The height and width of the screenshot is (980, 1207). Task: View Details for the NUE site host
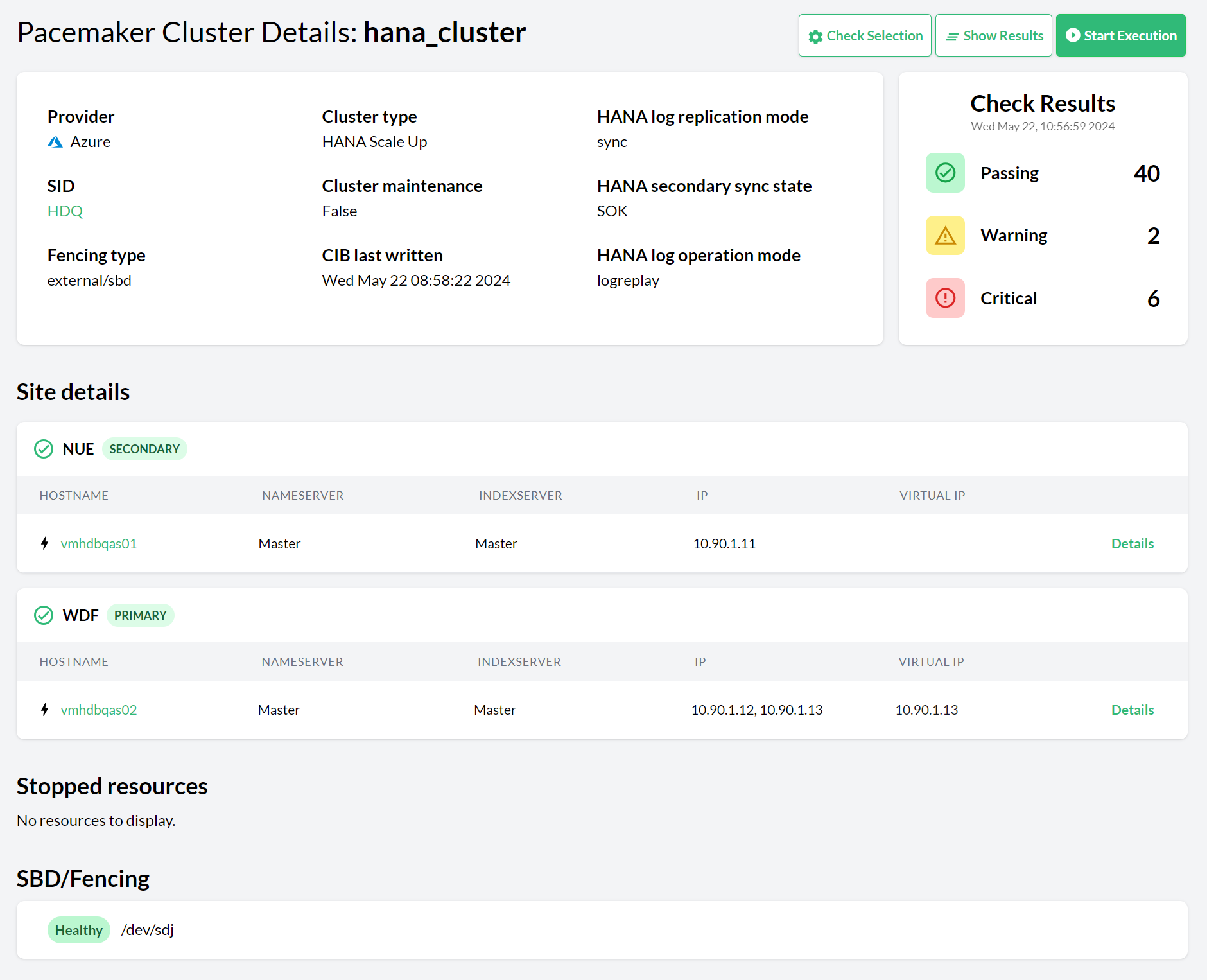[x=1132, y=543]
